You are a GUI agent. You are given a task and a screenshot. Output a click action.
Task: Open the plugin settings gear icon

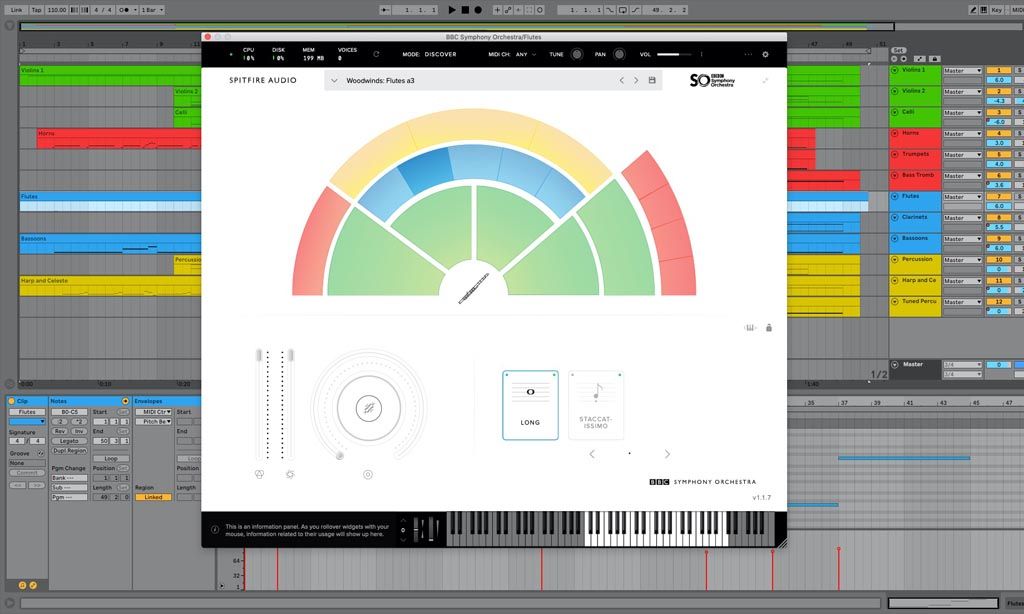point(765,54)
